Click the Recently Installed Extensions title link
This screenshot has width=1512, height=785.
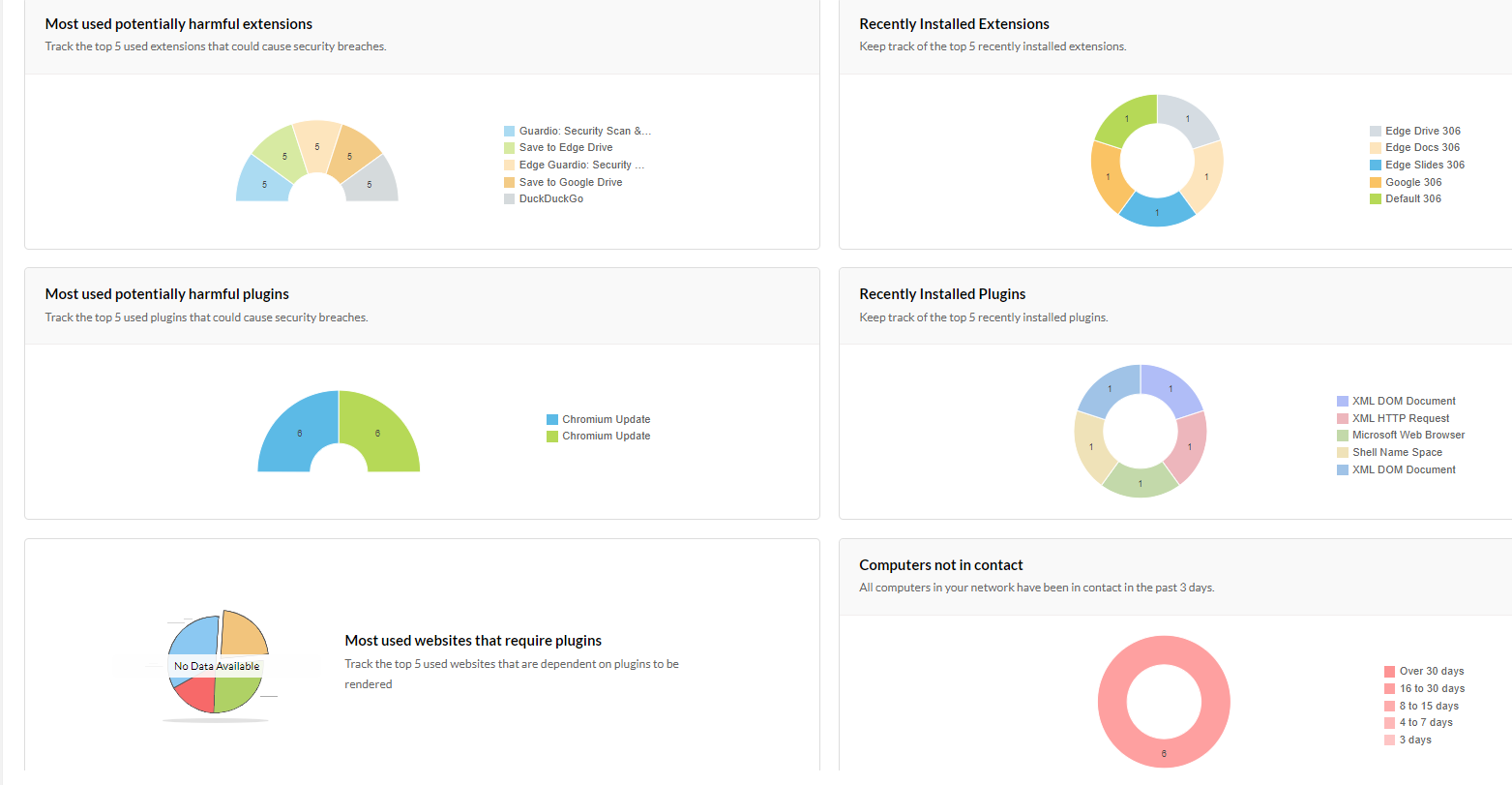[952, 23]
